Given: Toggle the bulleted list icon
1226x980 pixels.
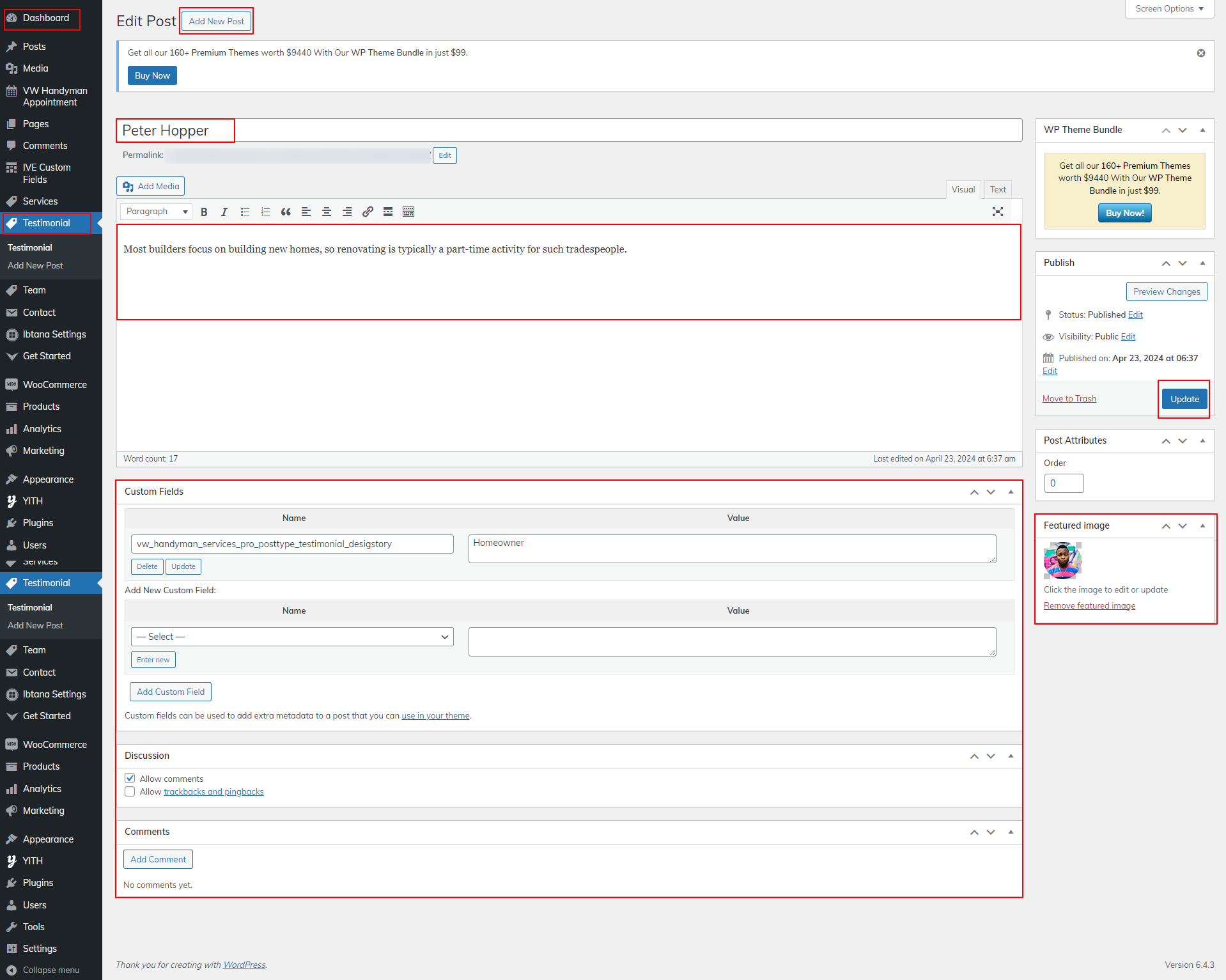Looking at the screenshot, I should tap(245, 212).
